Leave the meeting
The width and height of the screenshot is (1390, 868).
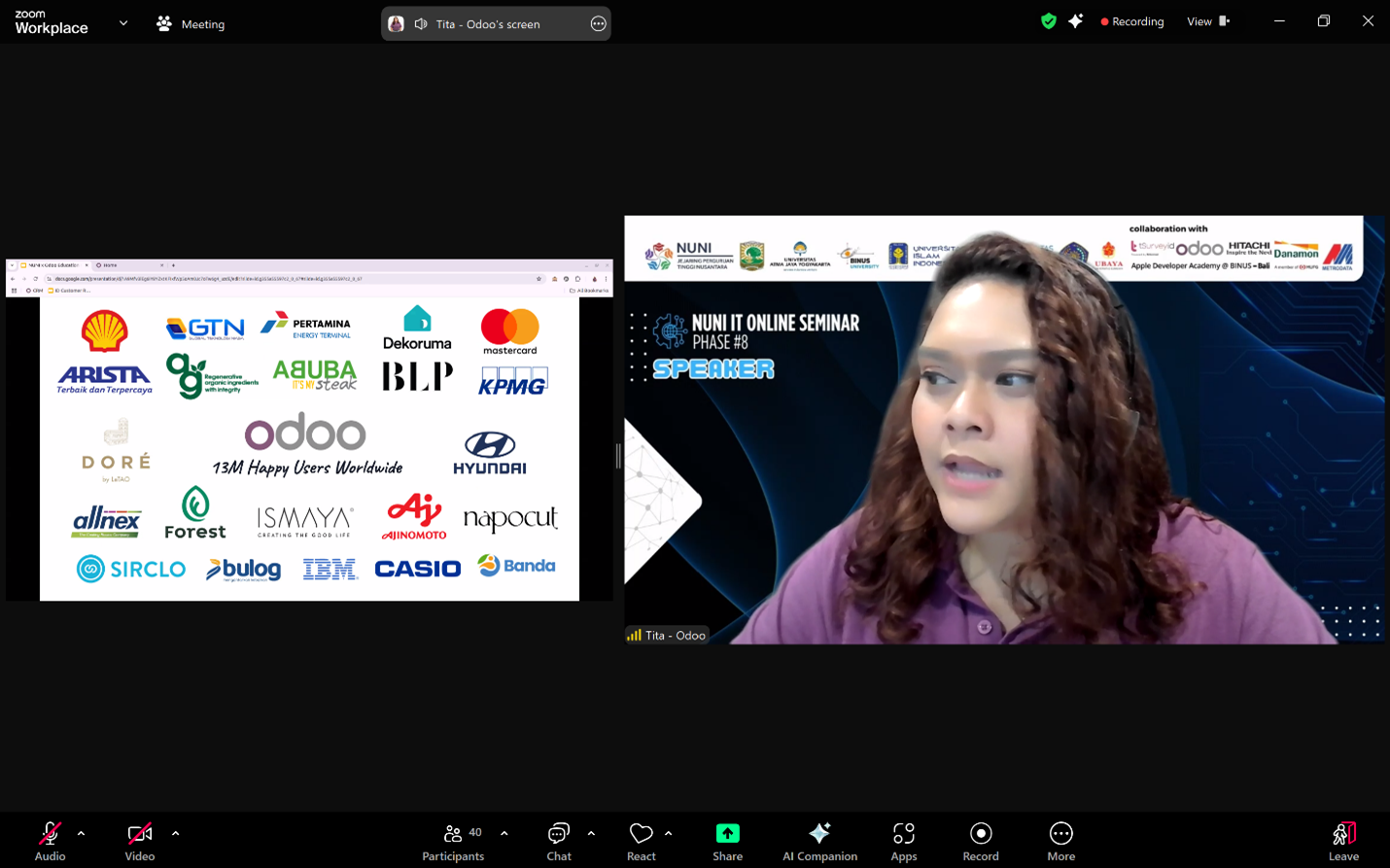tap(1344, 841)
